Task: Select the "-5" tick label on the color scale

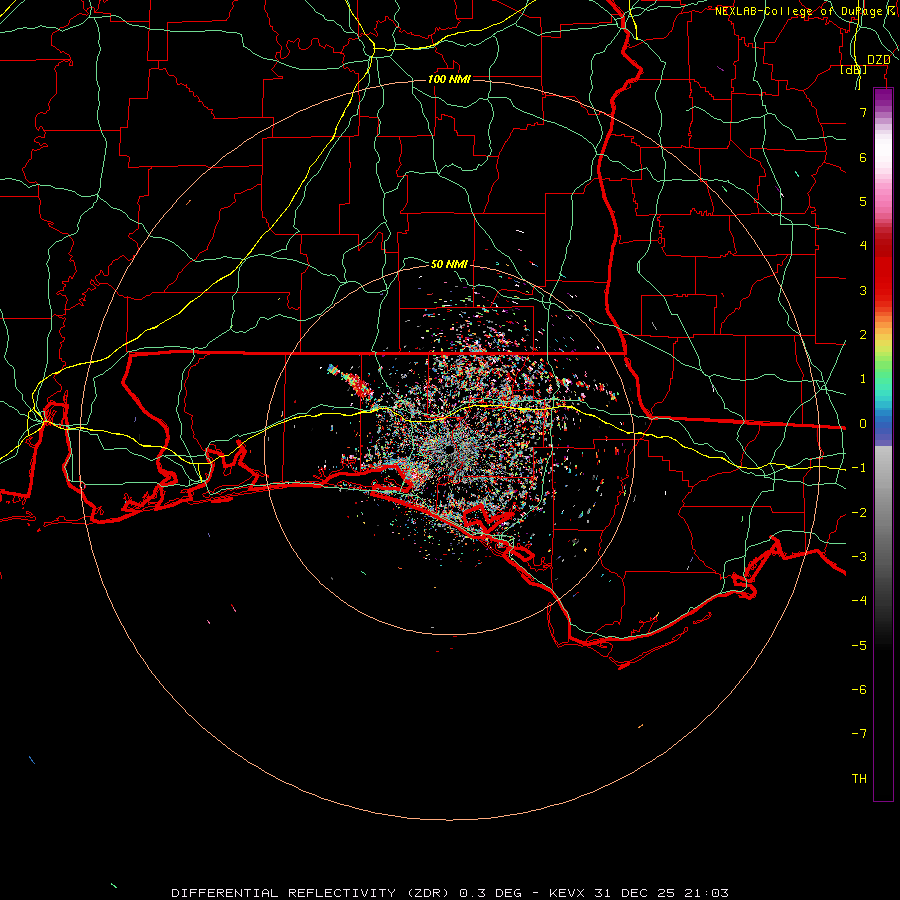Action: click(859, 646)
